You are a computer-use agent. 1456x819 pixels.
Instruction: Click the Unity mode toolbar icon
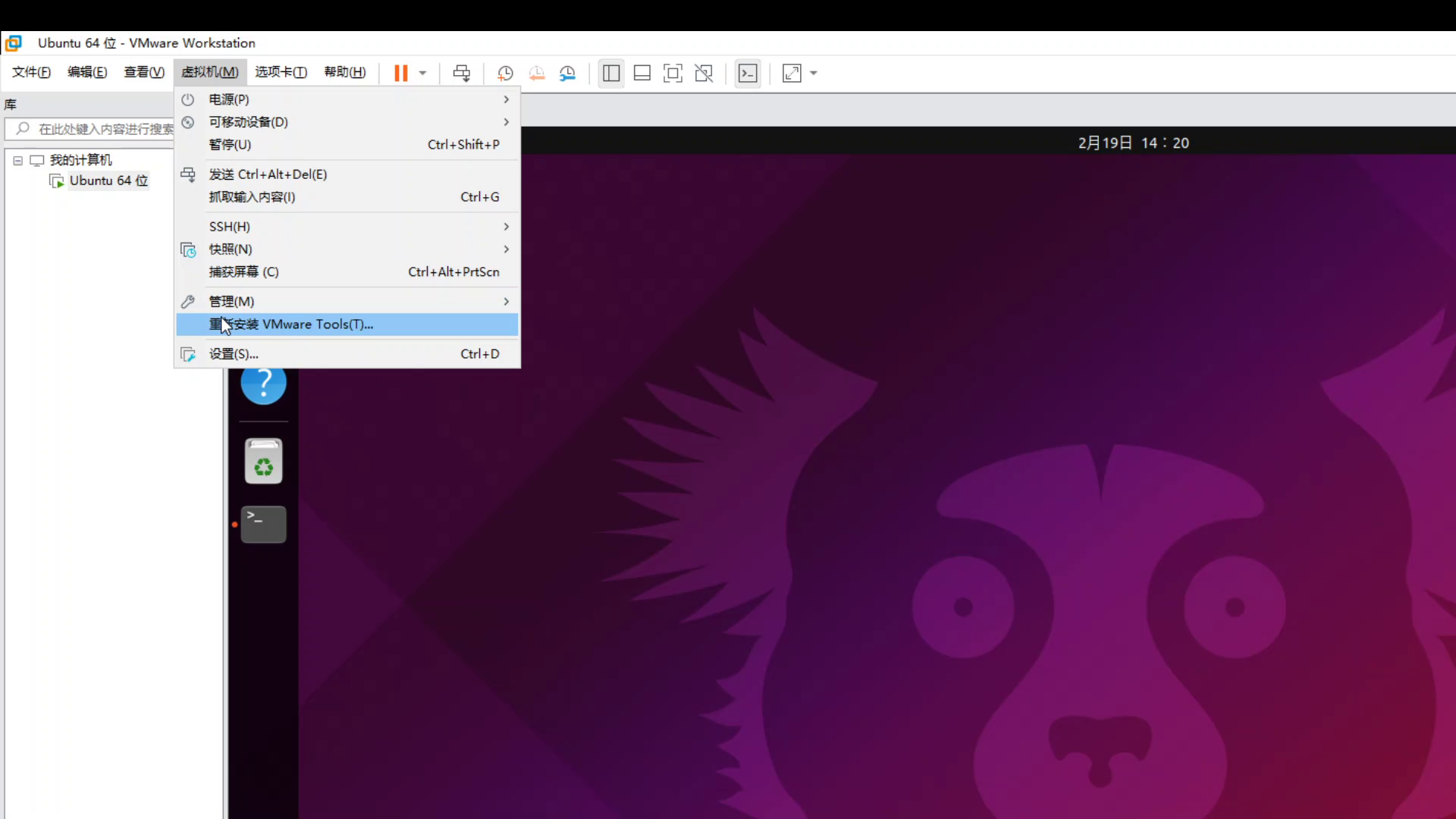tap(704, 73)
